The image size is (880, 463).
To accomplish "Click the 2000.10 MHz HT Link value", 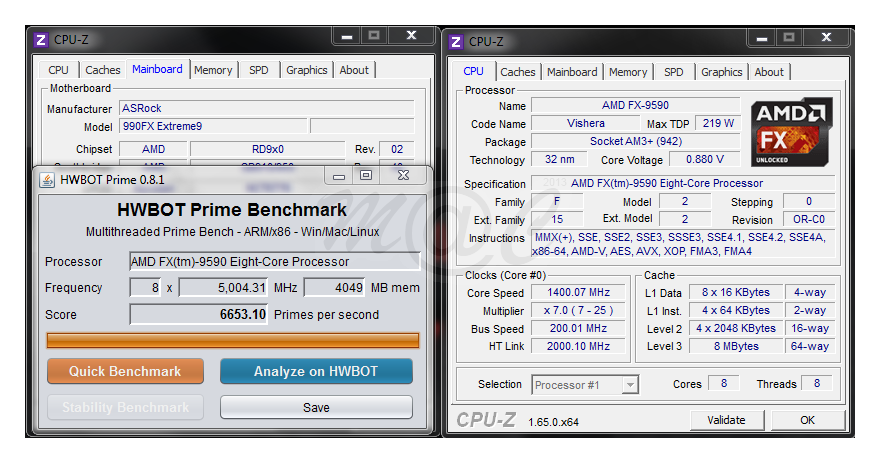I will point(578,346).
